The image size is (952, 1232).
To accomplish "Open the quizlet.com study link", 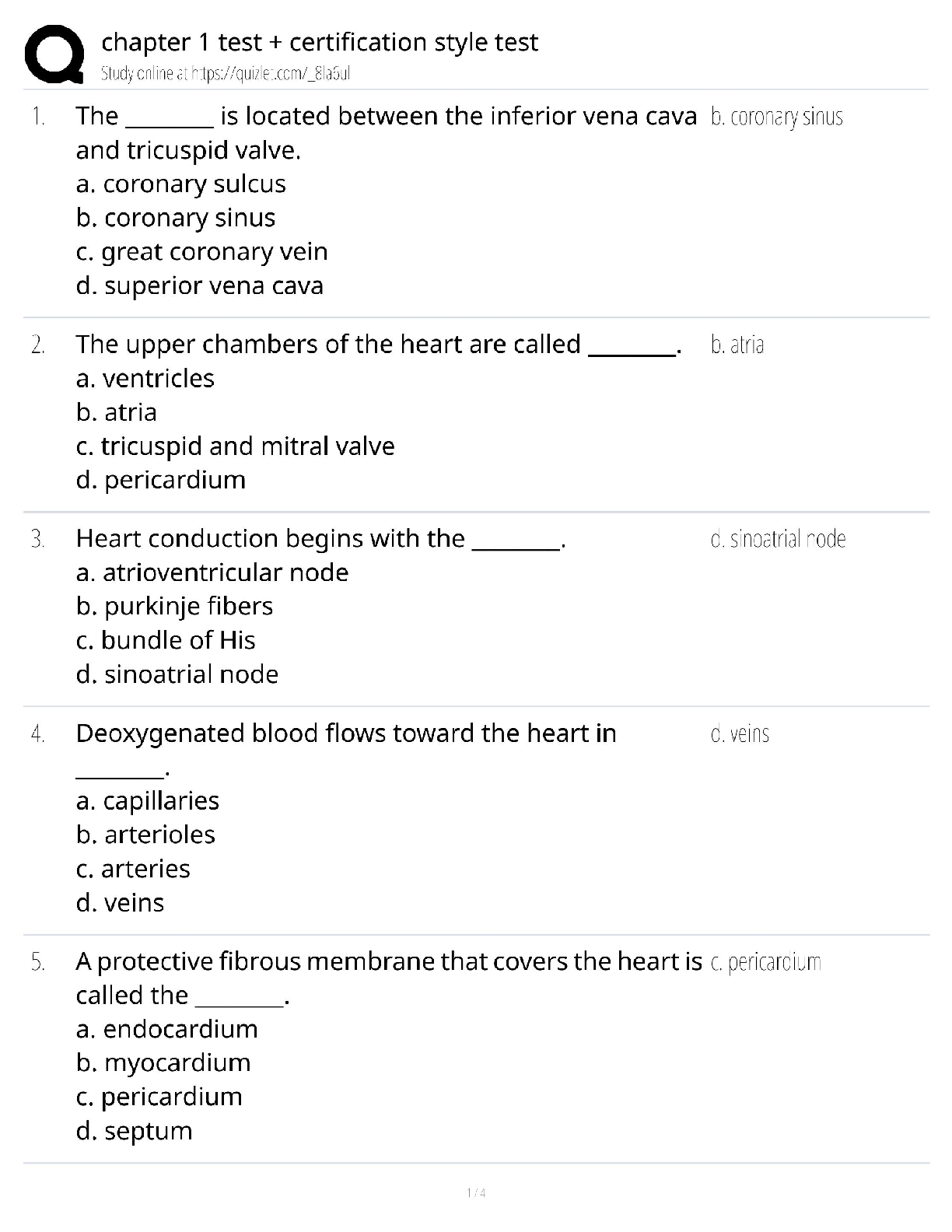I will 226,74.
